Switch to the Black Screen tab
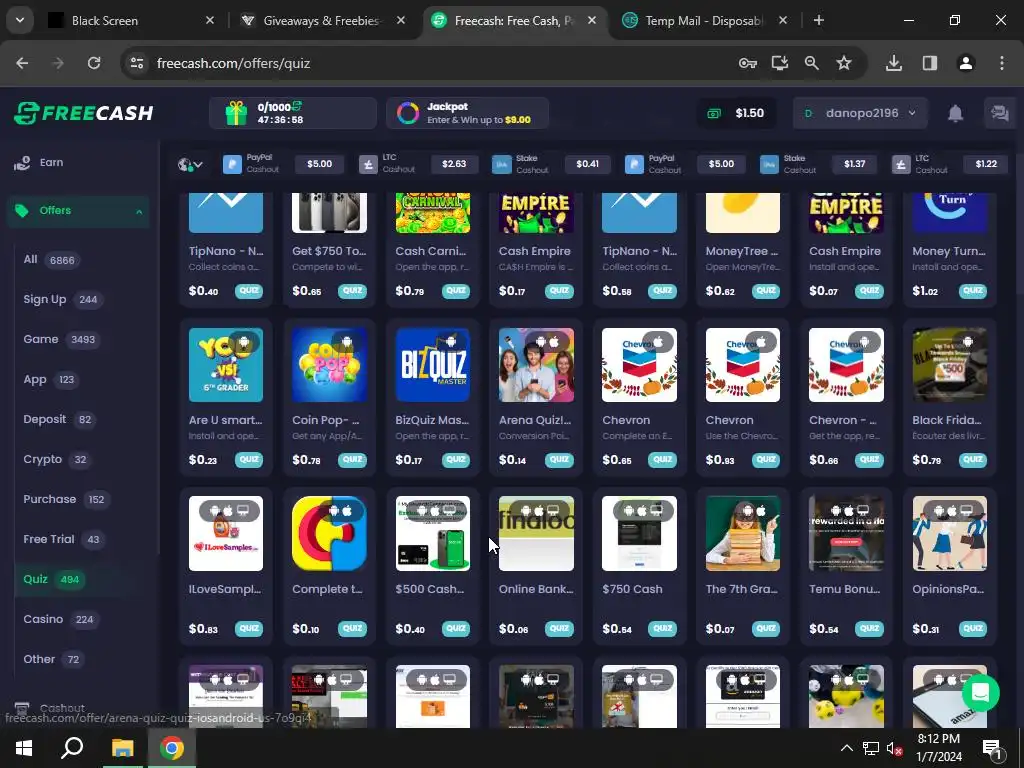Image resolution: width=1024 pixels, height=768 pixels. tap(129, 21)
